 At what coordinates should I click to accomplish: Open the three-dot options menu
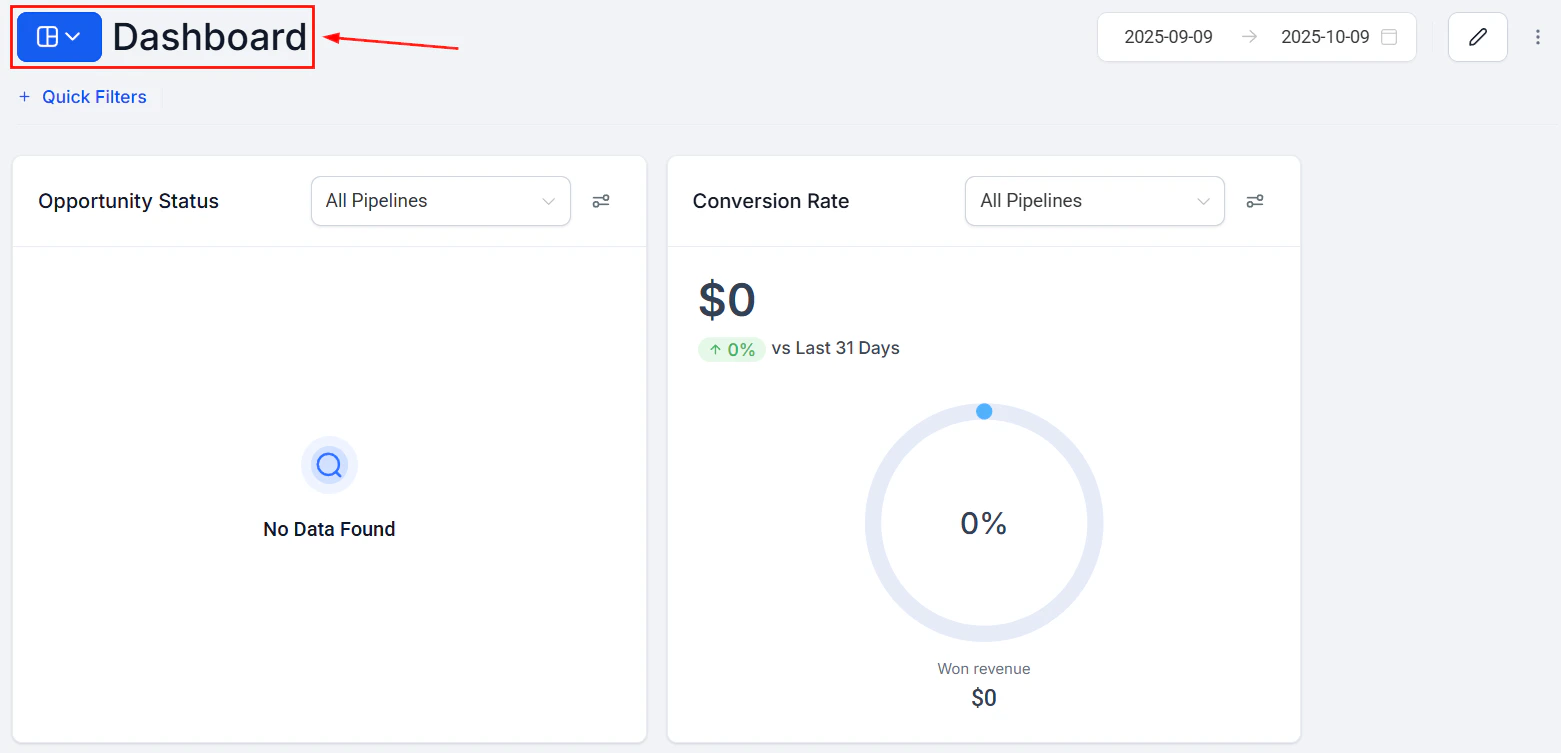tap(1538, 36)
